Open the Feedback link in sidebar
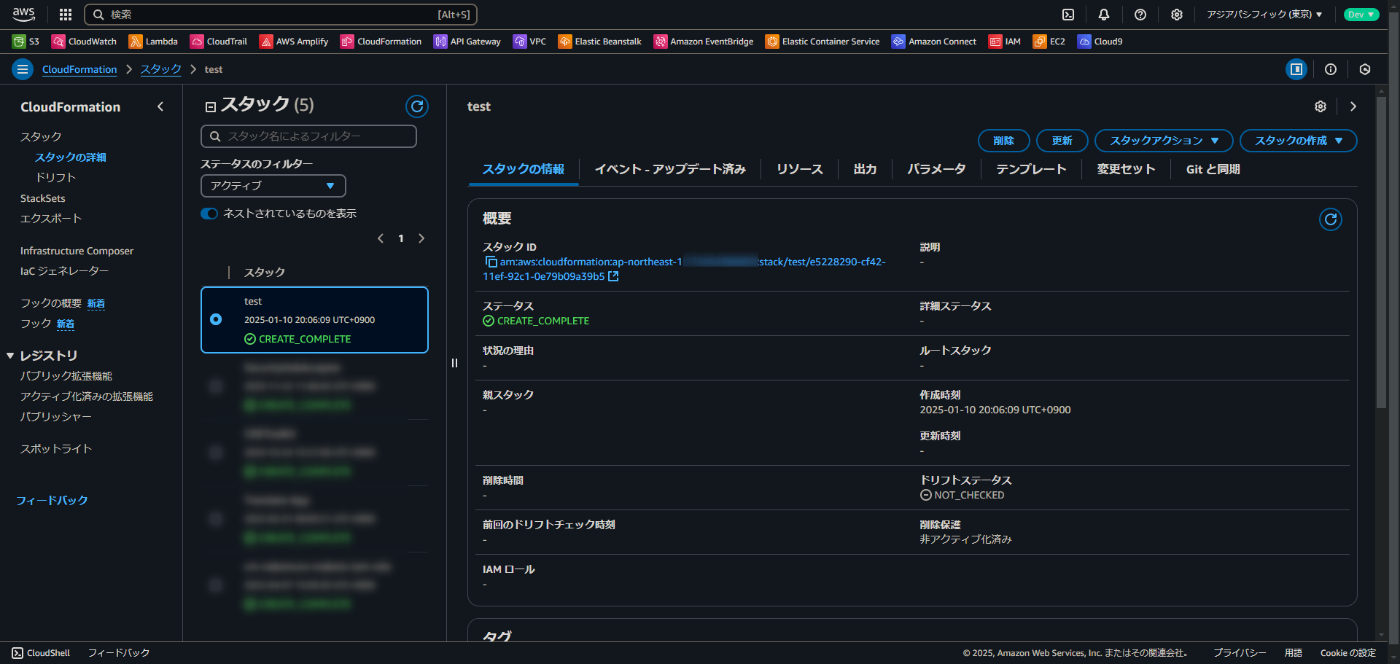The image size is (1400, 664). point(52,500)
